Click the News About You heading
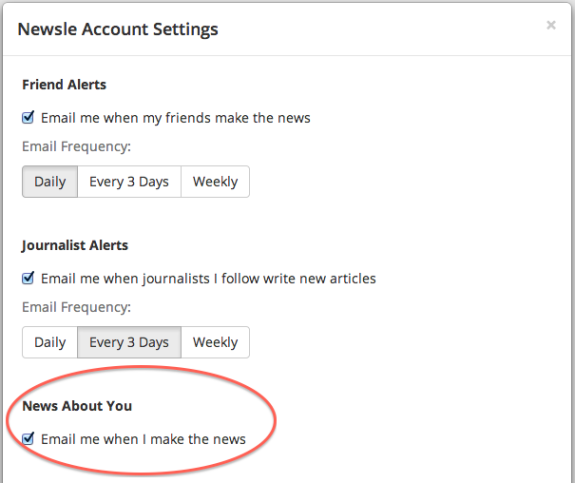 click(x=77, y=406)
